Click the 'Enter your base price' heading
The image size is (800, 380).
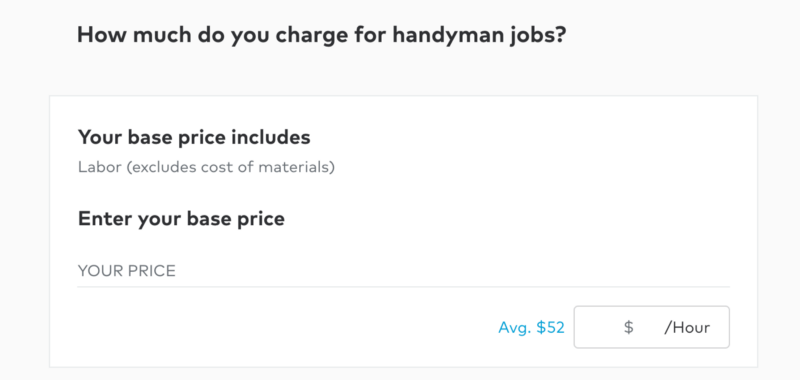click(181, 219)
